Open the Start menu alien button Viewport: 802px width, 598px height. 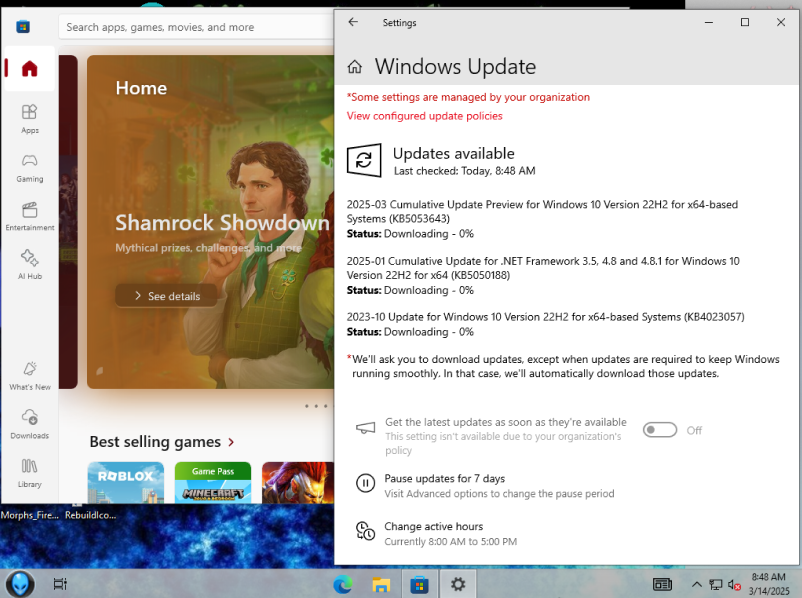pyautogui.click(x=20, y=584)
